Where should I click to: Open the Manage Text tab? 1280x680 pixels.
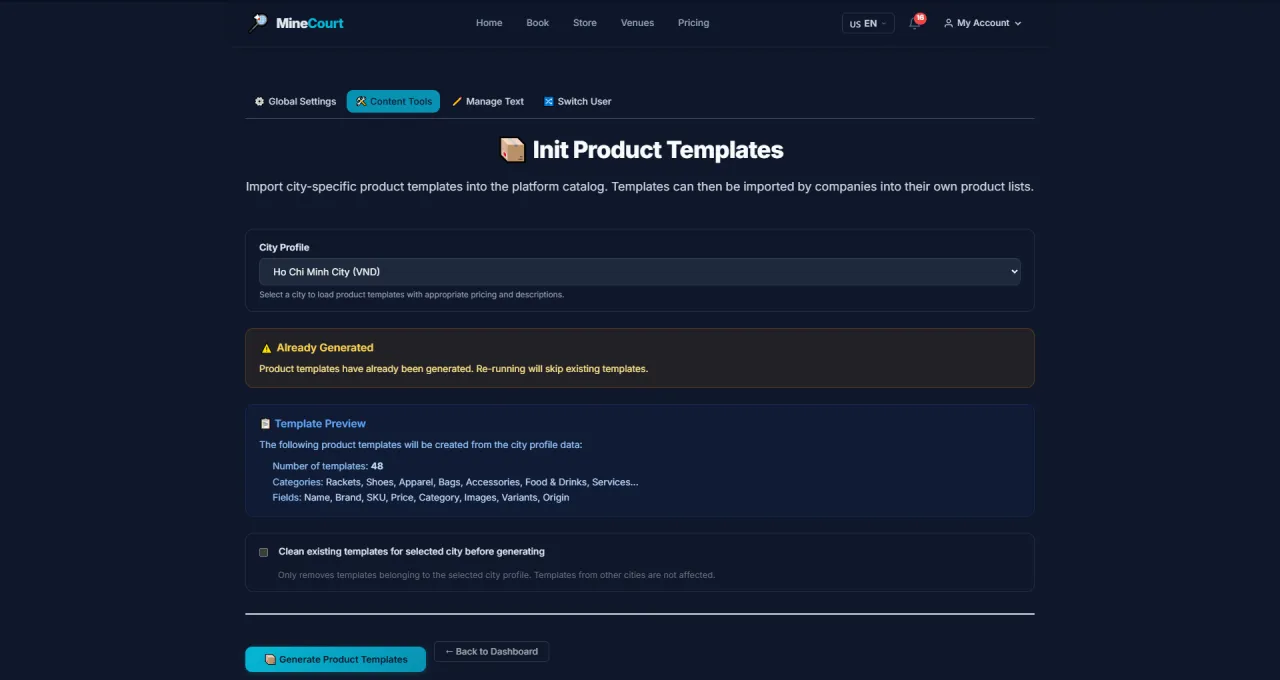pos(488,101)
